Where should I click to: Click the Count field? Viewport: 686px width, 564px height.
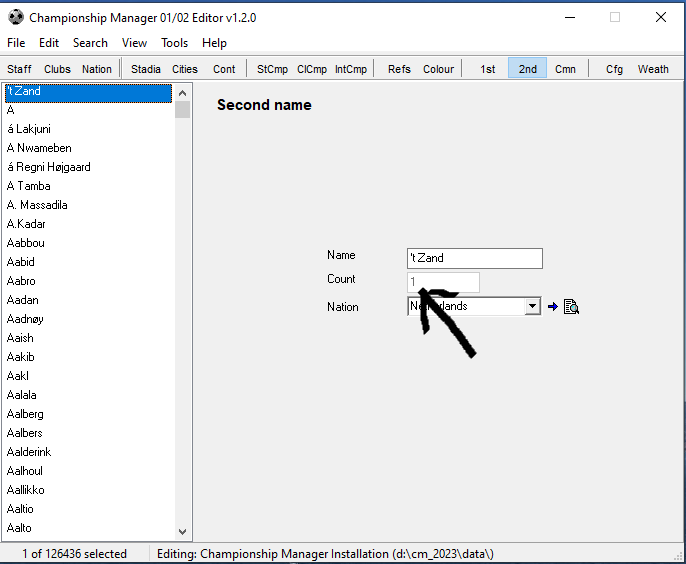point(443,282)
